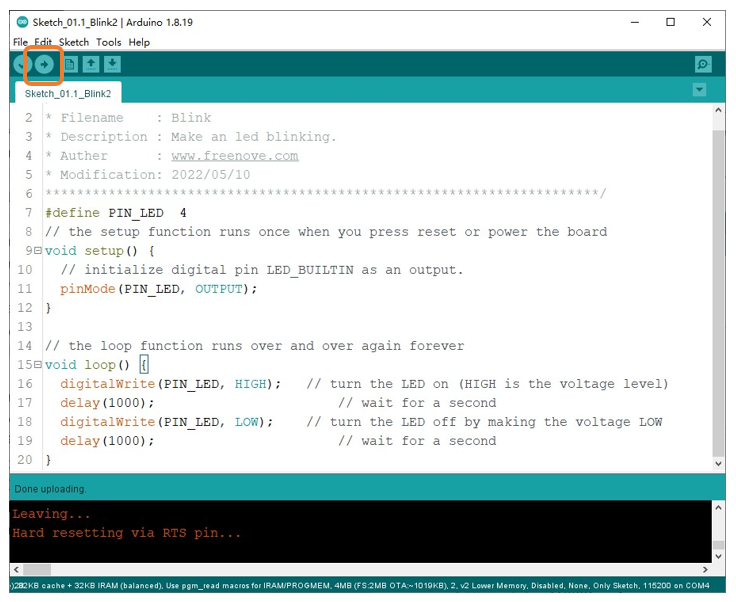Click the 'delay(1000);' on line 17
736x602 pixels.
click(x=107, y=403)
